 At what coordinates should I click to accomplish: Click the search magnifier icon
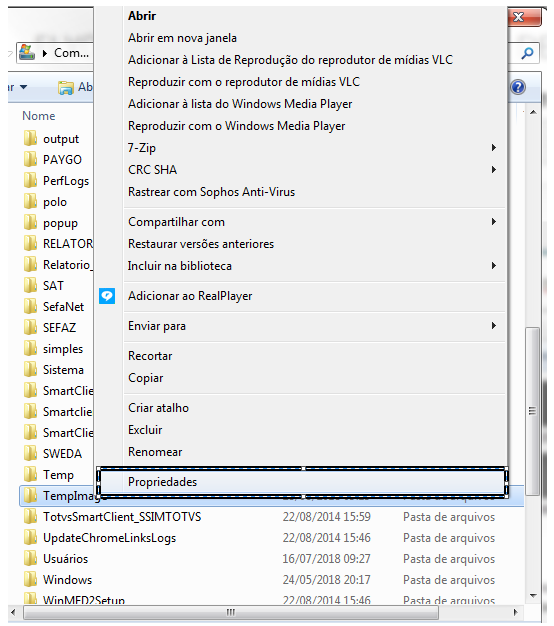(527, 53)
